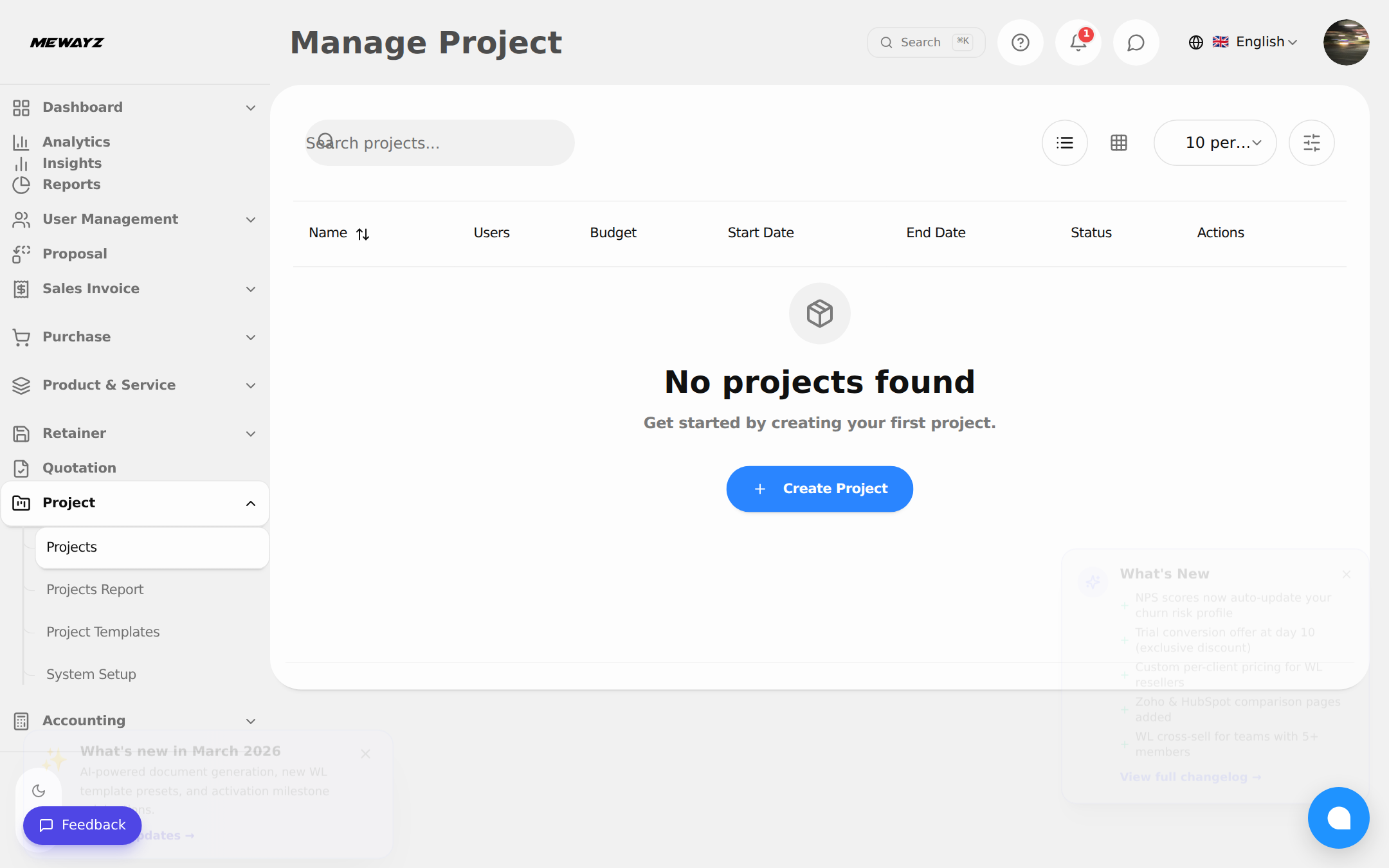Click the MEWAYZ logo
Image resolution: width=1389 pixels, height=868 pixels.
coord(67,42)
